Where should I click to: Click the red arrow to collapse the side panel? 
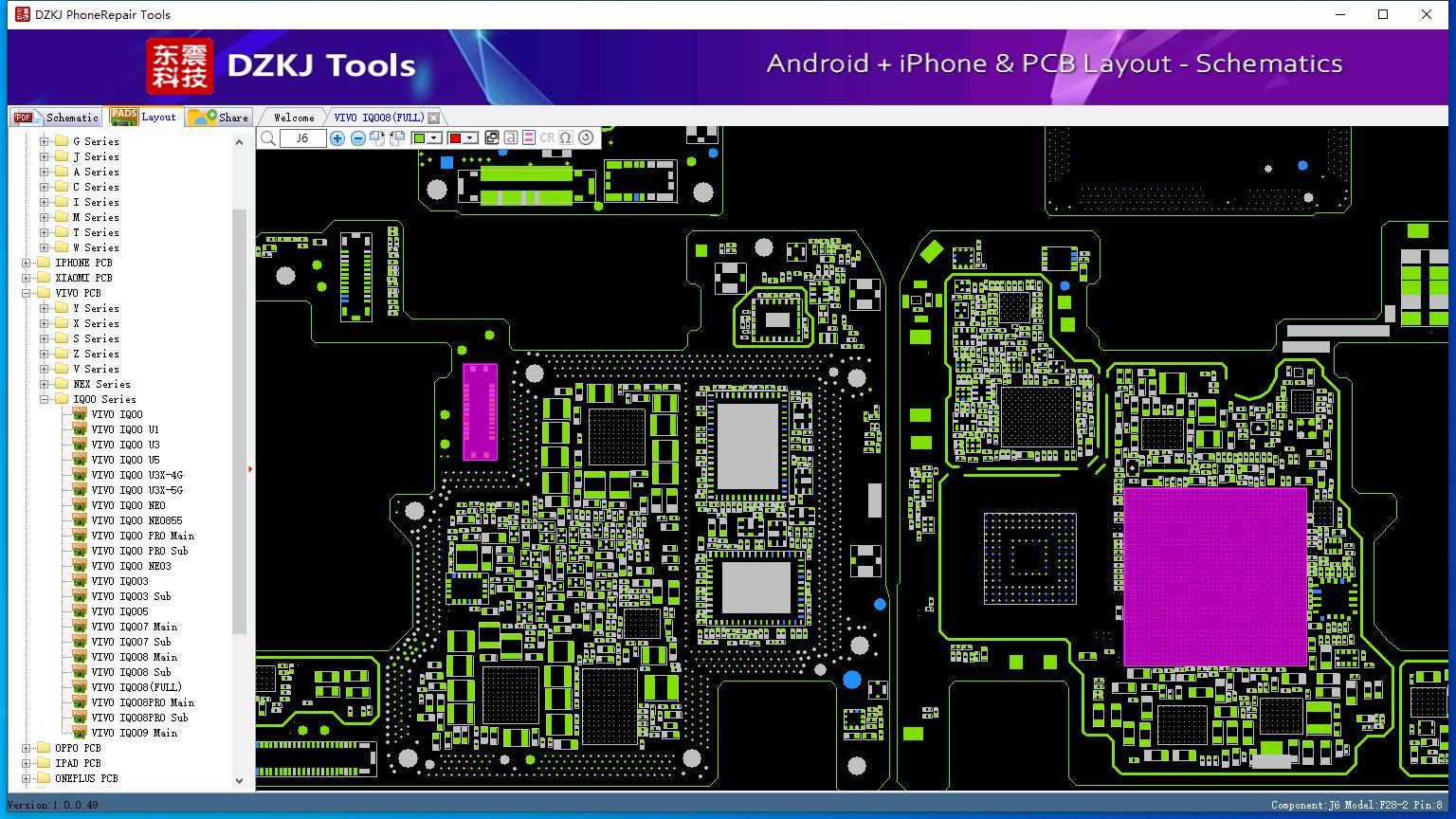pos(250,468)
